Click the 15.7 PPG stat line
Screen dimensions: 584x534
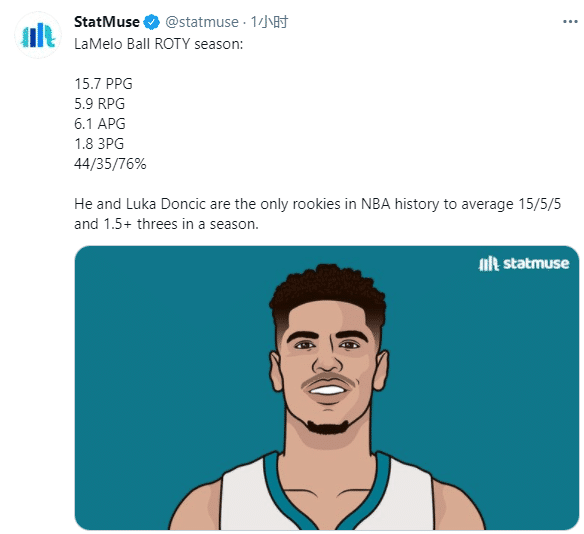coord(103,84)
